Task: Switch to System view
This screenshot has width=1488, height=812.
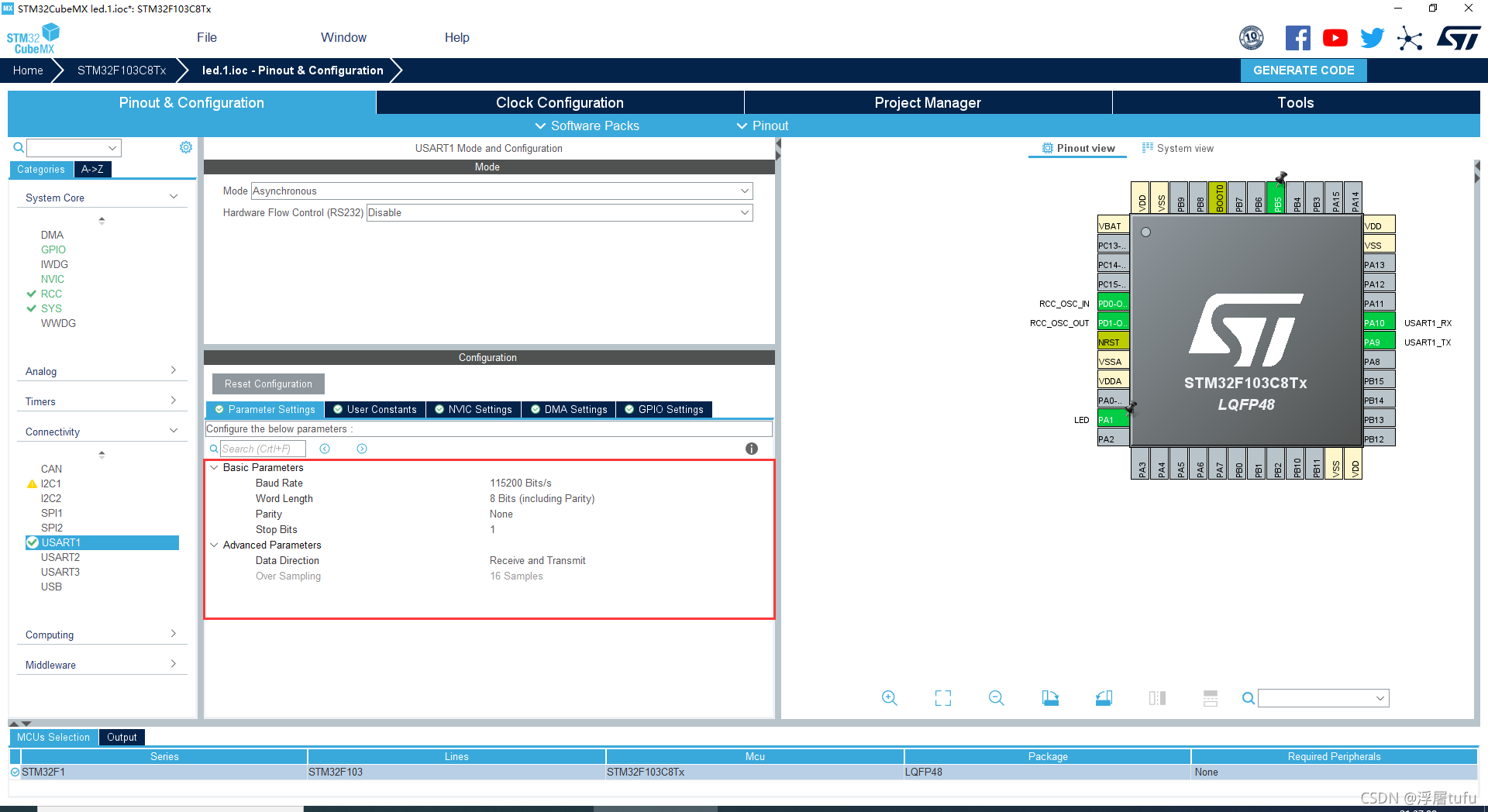Action: click(1178, 148)
